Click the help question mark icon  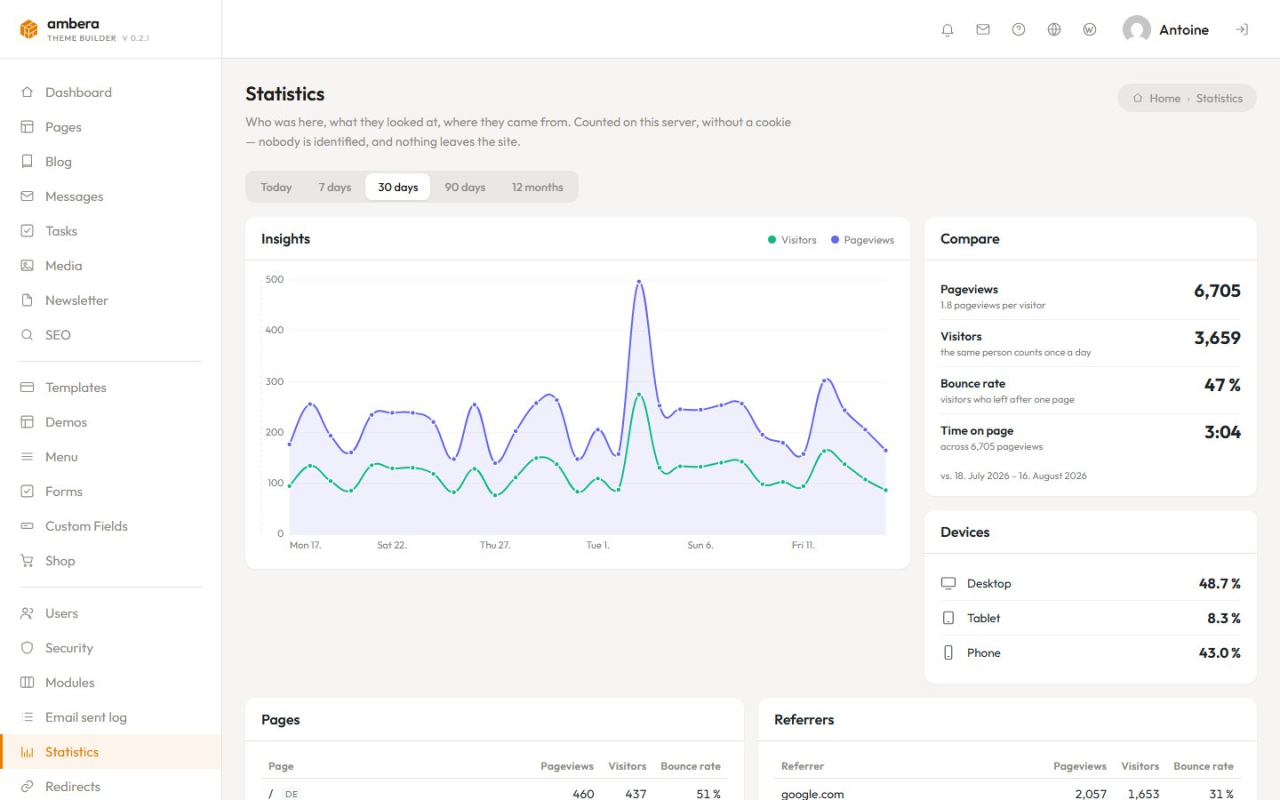click(x=1019, y=30)
